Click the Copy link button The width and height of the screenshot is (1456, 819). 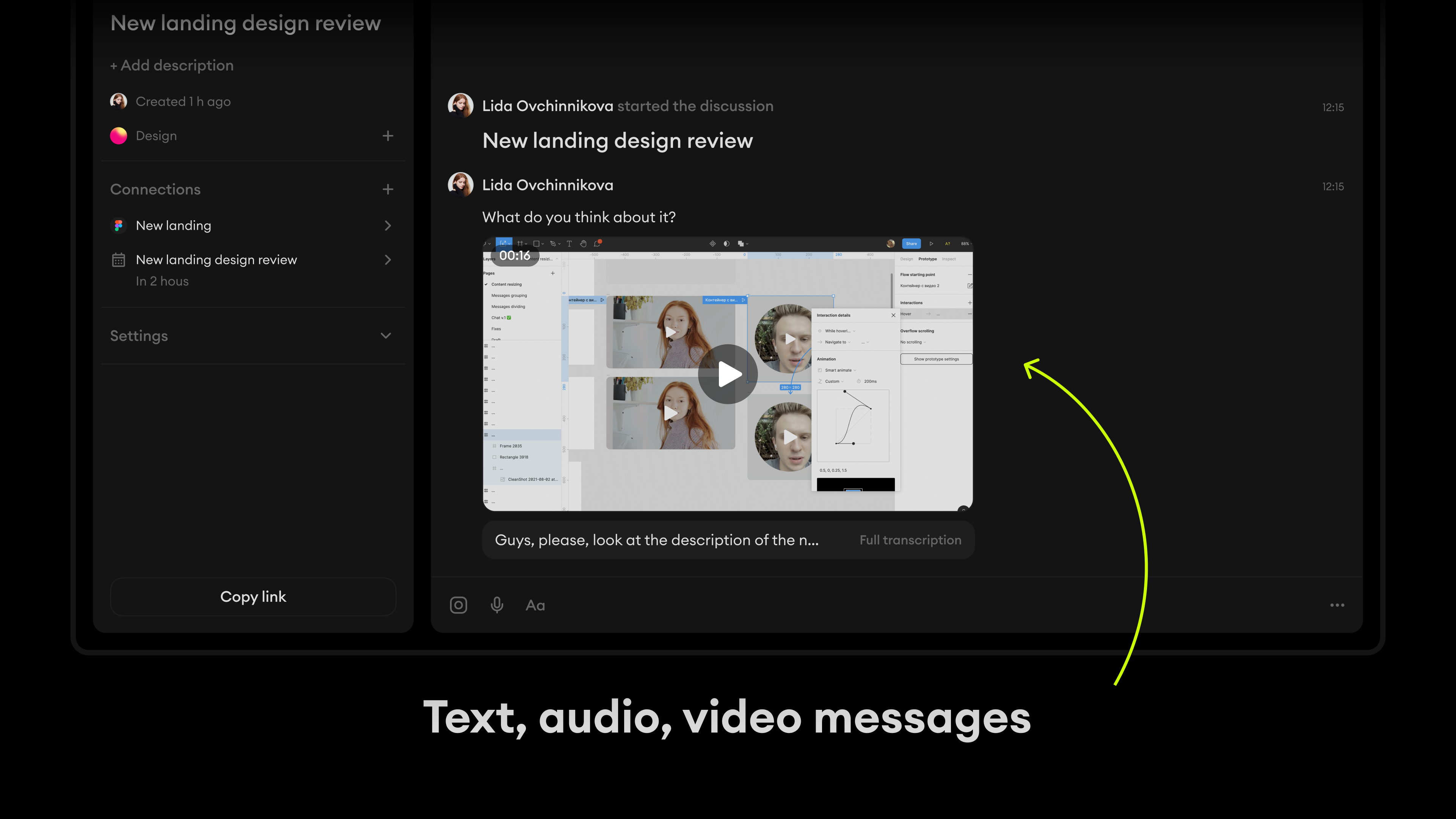click(253, 597)
